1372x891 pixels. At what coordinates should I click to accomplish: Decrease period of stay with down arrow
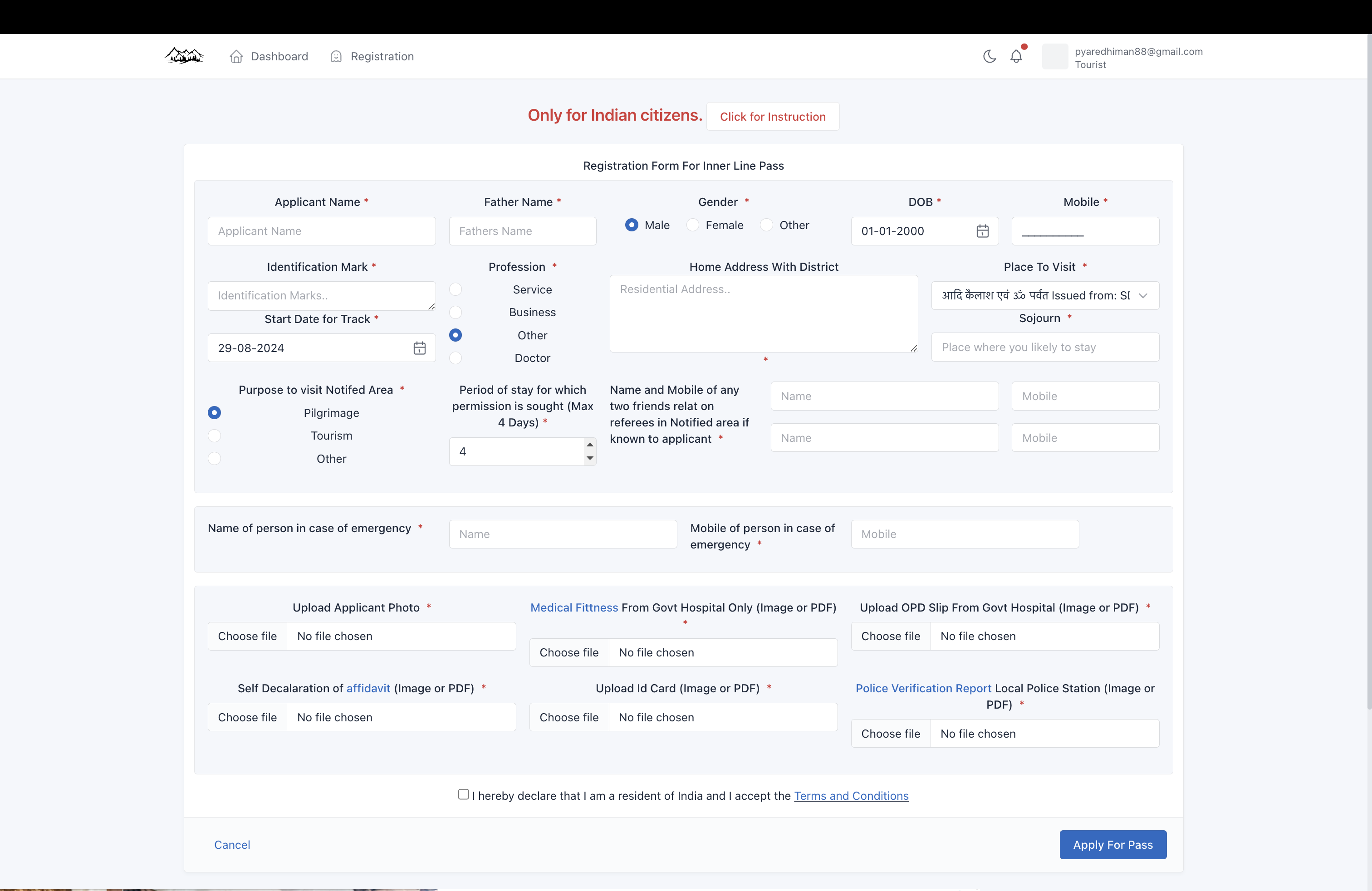pyautogui.click(x=590, y=458)
